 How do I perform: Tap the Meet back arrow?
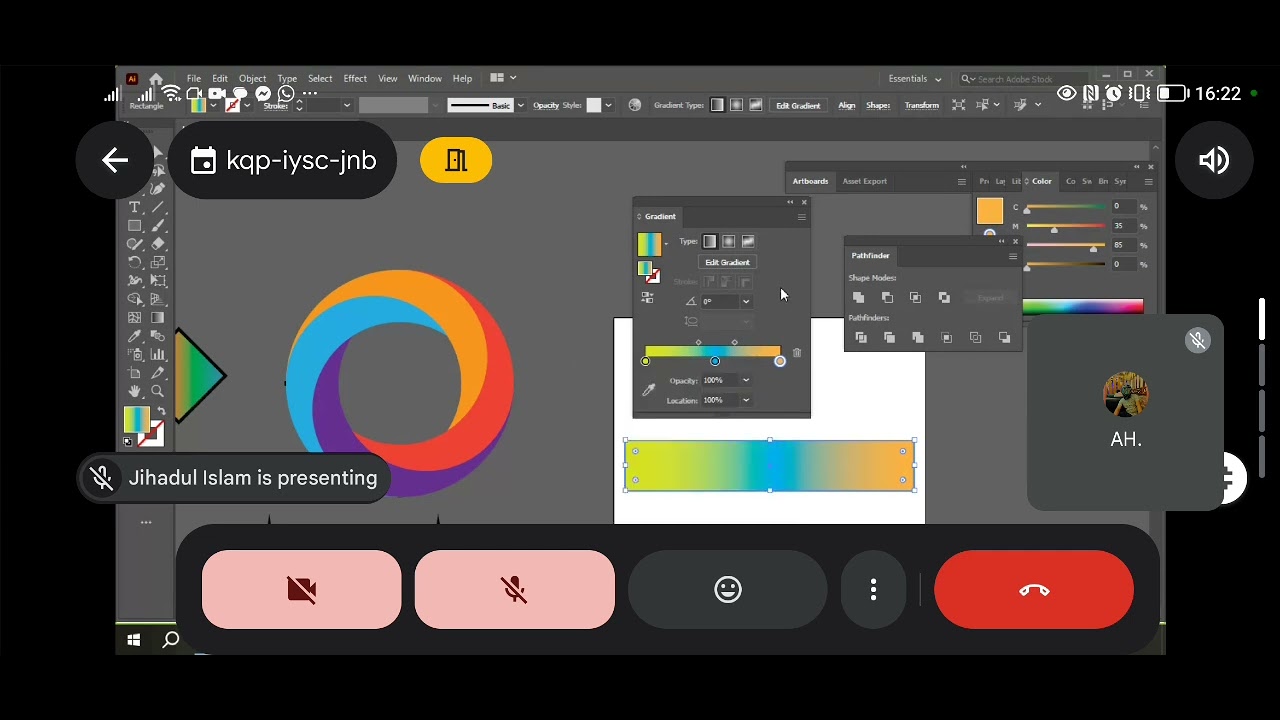[x=115, y=160]
